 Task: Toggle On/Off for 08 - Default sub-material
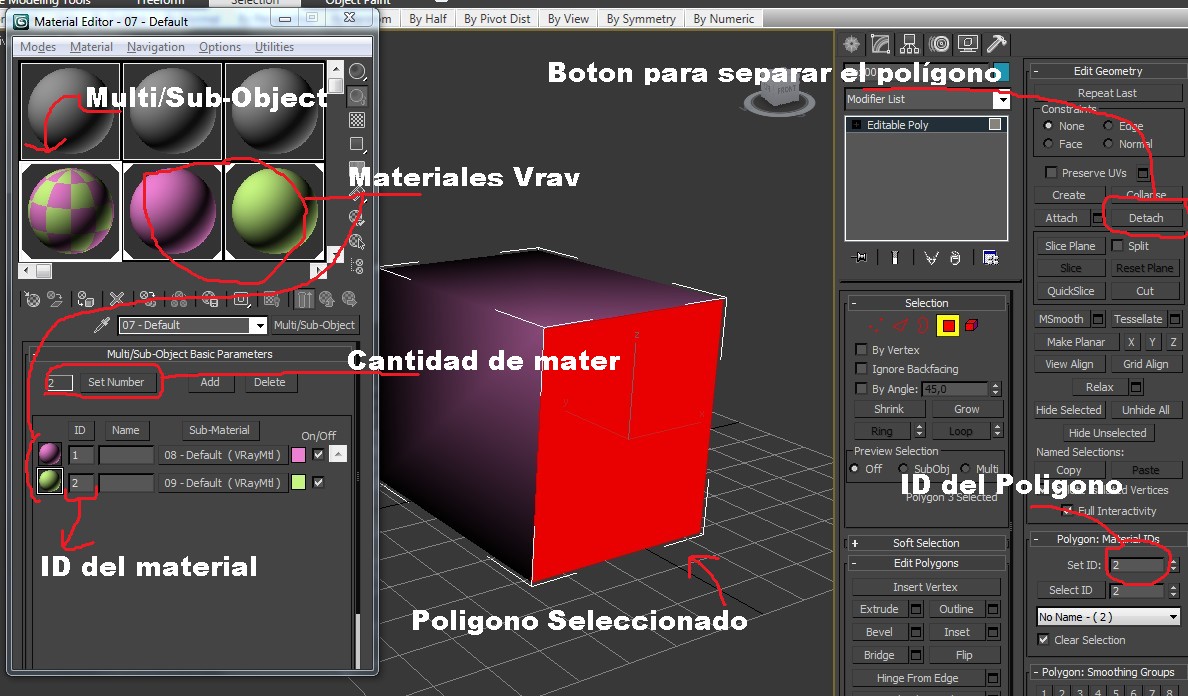318,454
